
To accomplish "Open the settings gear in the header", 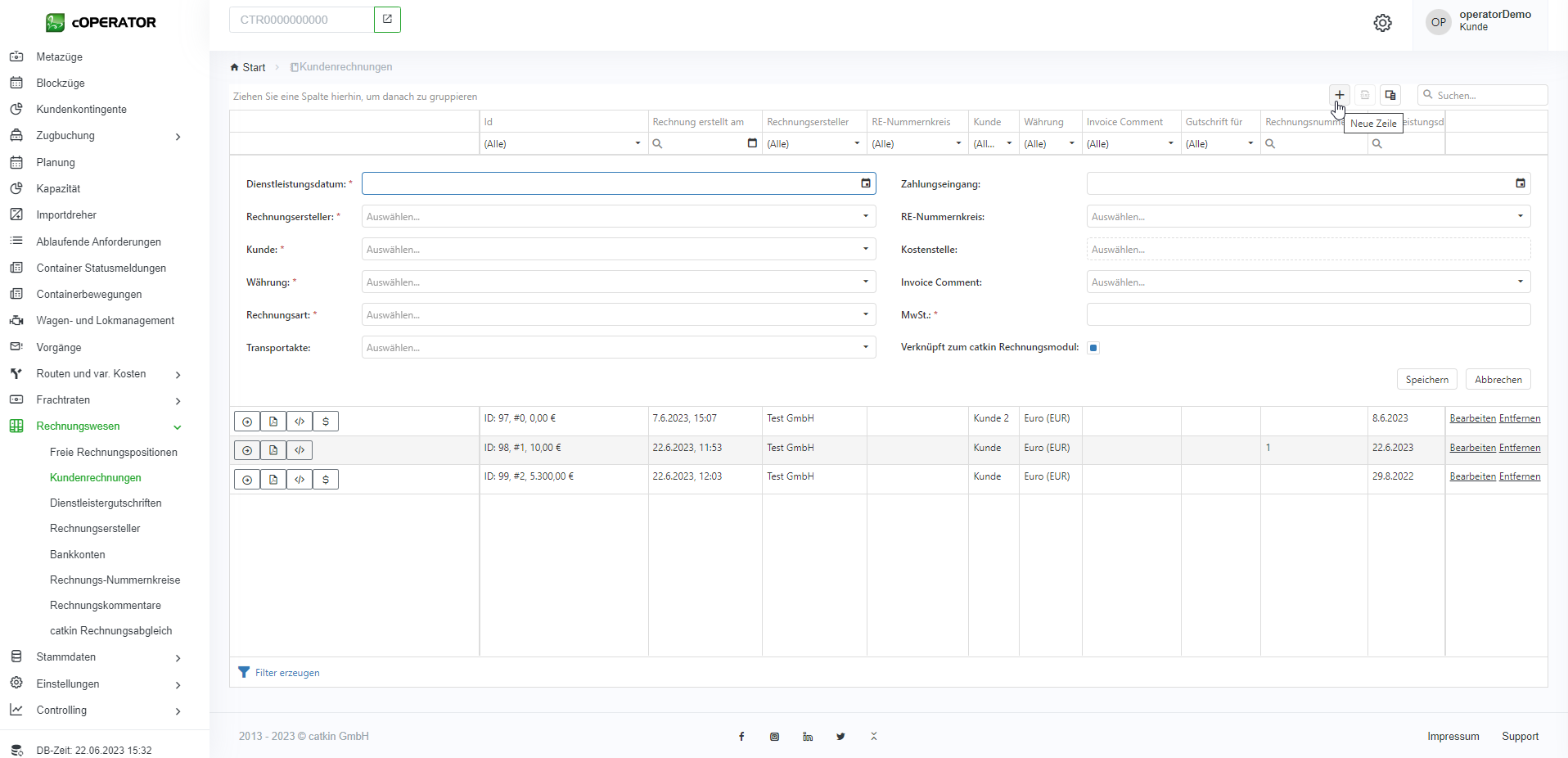I will click(1382, 23).
